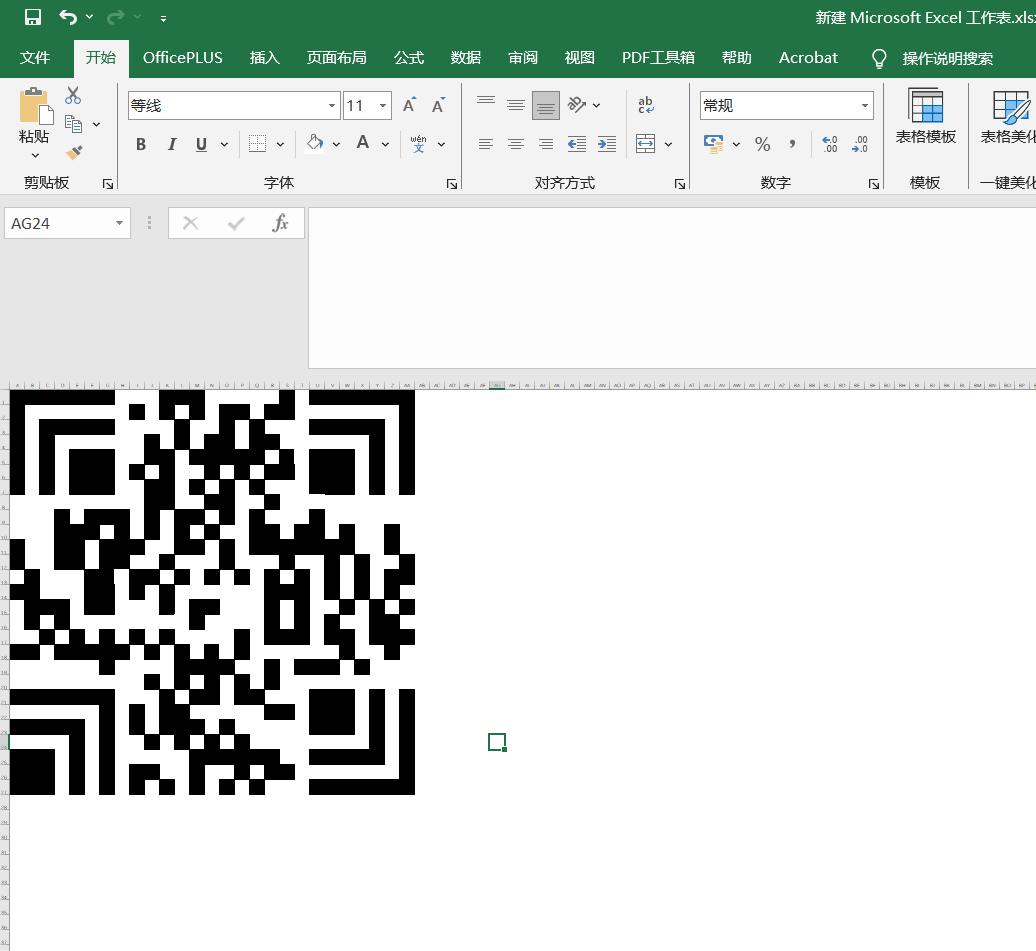Open fill color palette dropdown

(336, 144)
